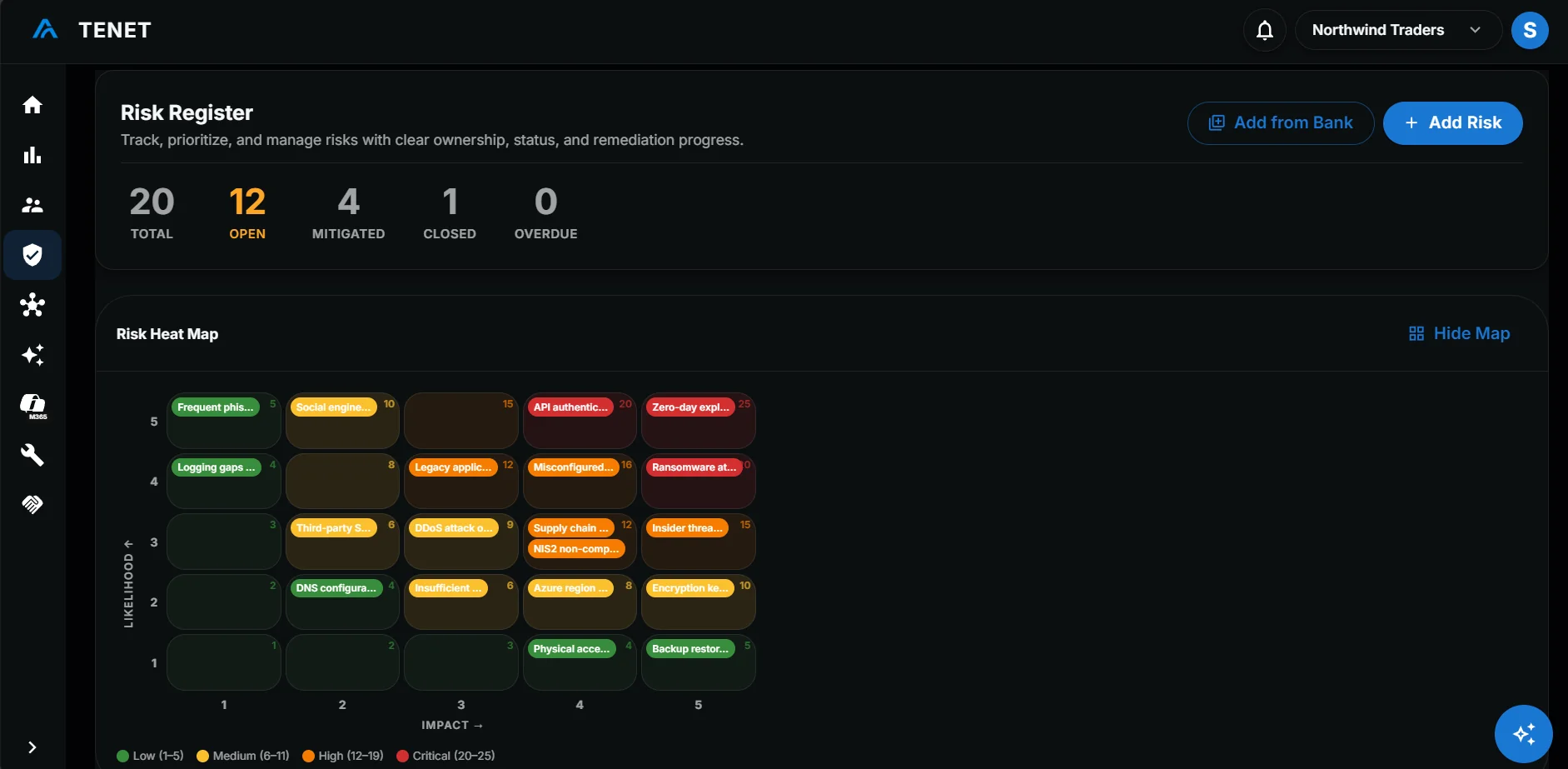Open the Supply chain risk chip
Screen dimensions: 1568x769
point(570,528)
